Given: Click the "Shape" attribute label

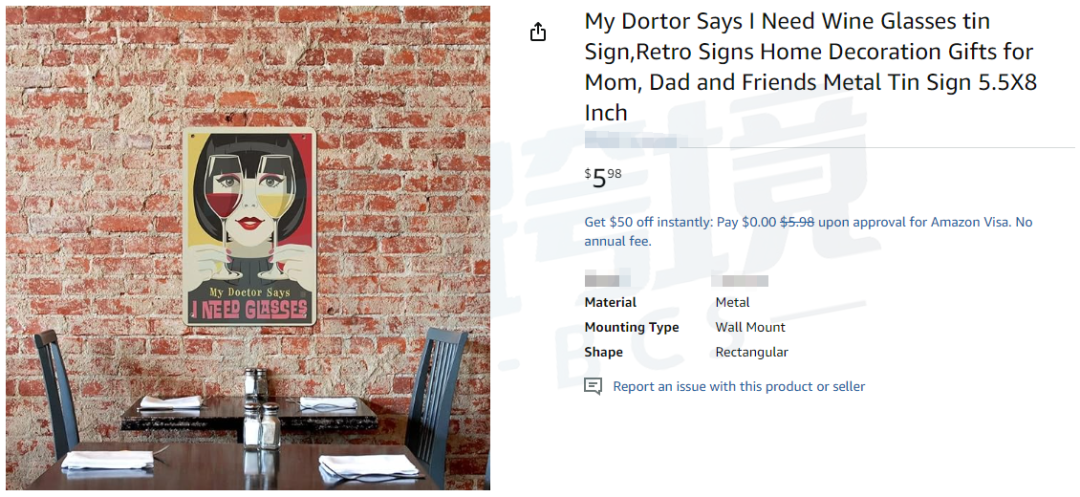Looking at the screenshot, I should (x=603, y=352).
